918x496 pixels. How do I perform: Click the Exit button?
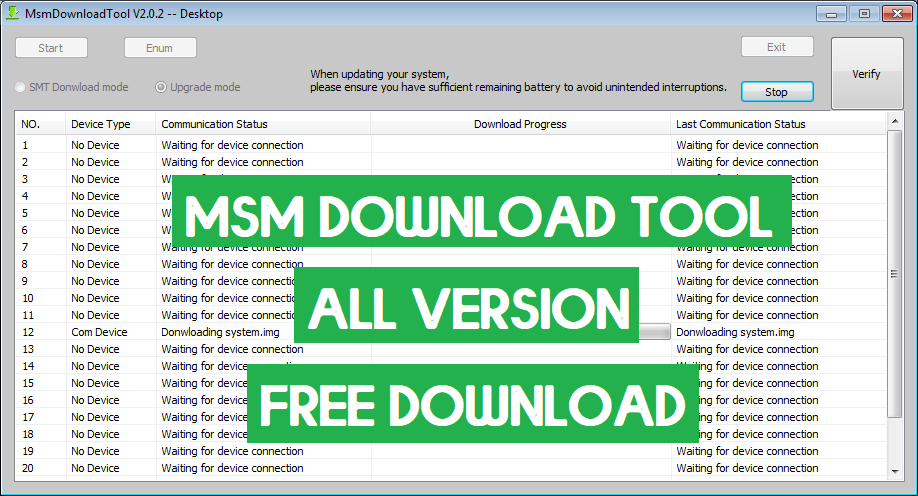[777, 47]
